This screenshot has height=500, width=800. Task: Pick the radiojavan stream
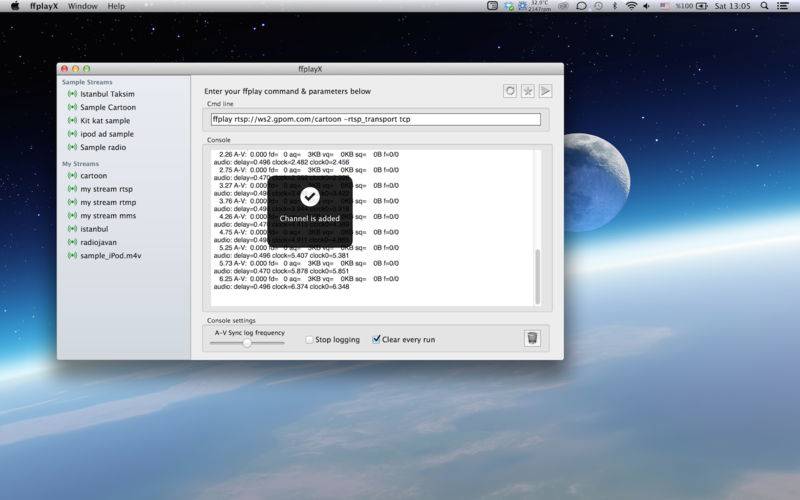click(98, 242)
